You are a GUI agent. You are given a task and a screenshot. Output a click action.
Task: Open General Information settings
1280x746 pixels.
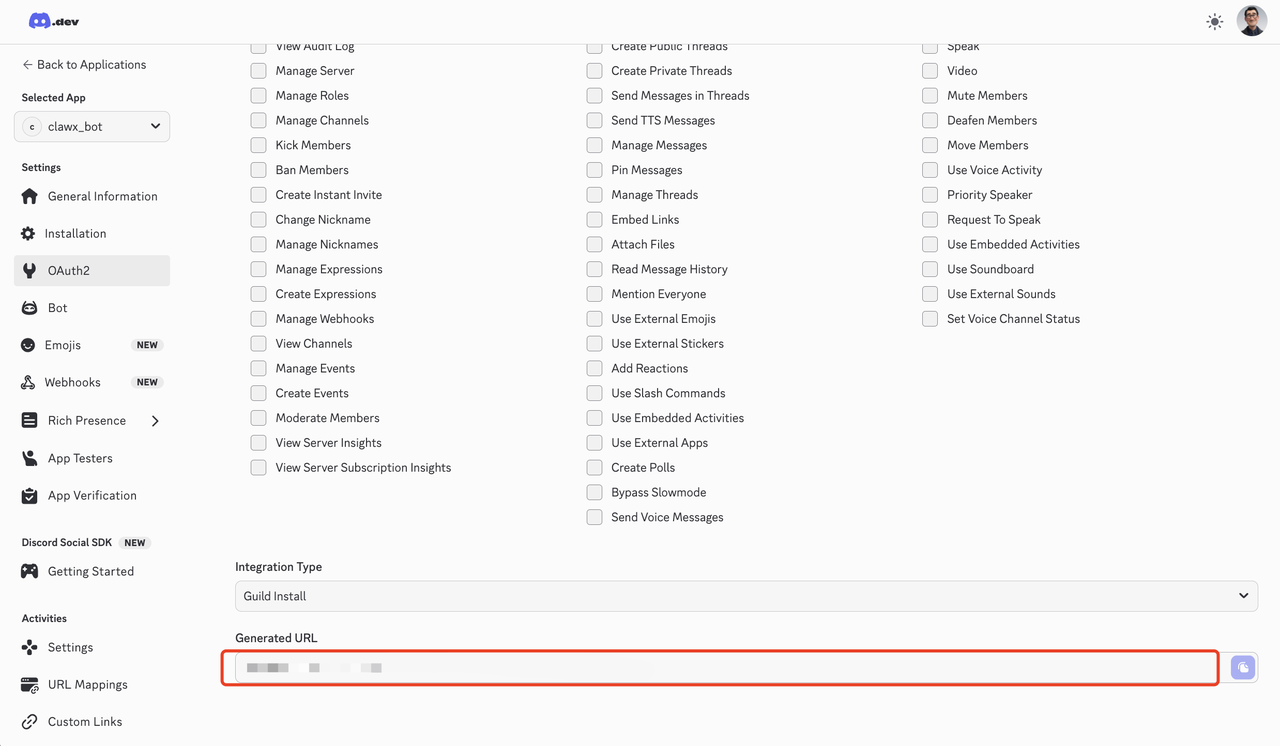[x=100, y=196]
